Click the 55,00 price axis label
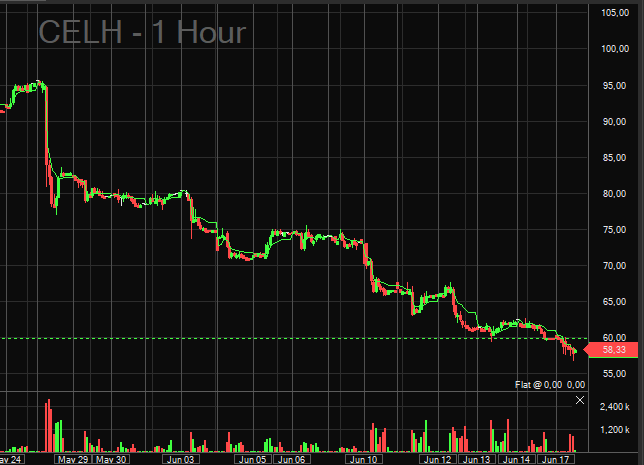The image size is (644, 465). (614, 374)
